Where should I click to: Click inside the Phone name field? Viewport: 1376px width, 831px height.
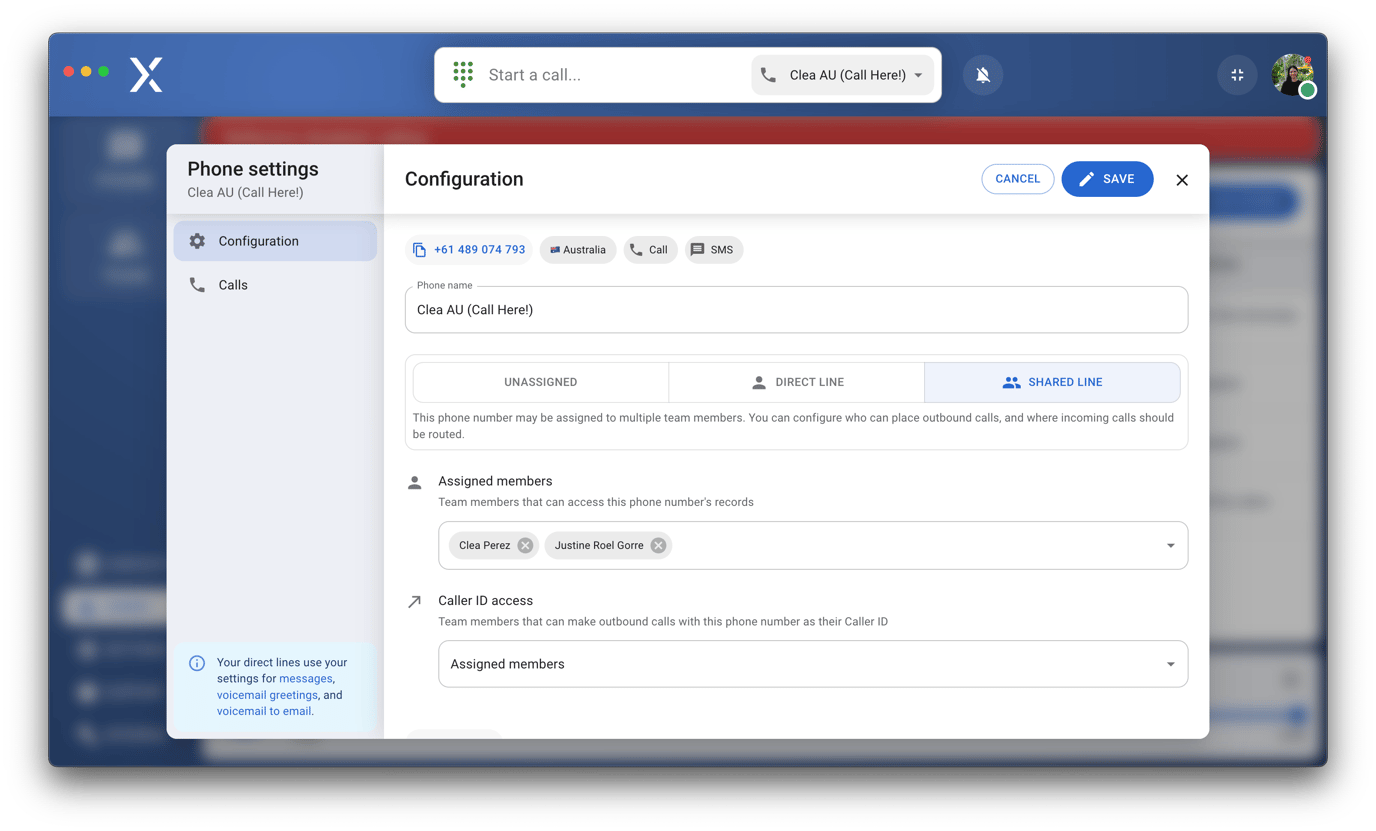pyautogui.click(x=700, y=310)
